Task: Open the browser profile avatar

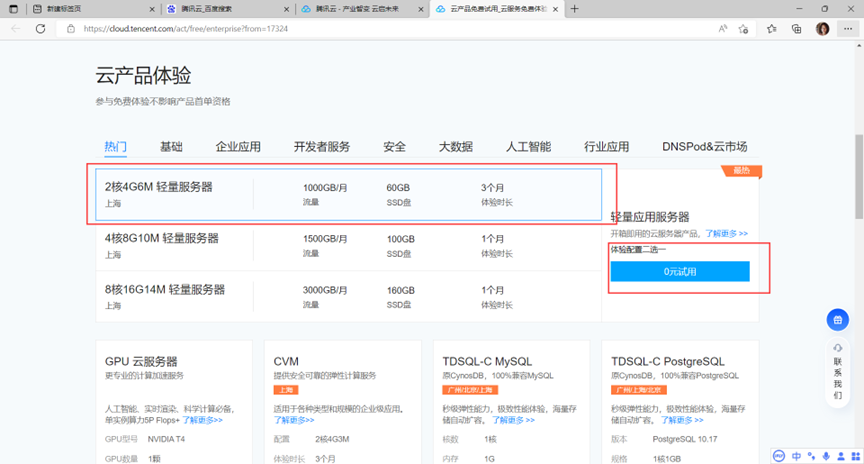Action: click(x=822, y=29)
